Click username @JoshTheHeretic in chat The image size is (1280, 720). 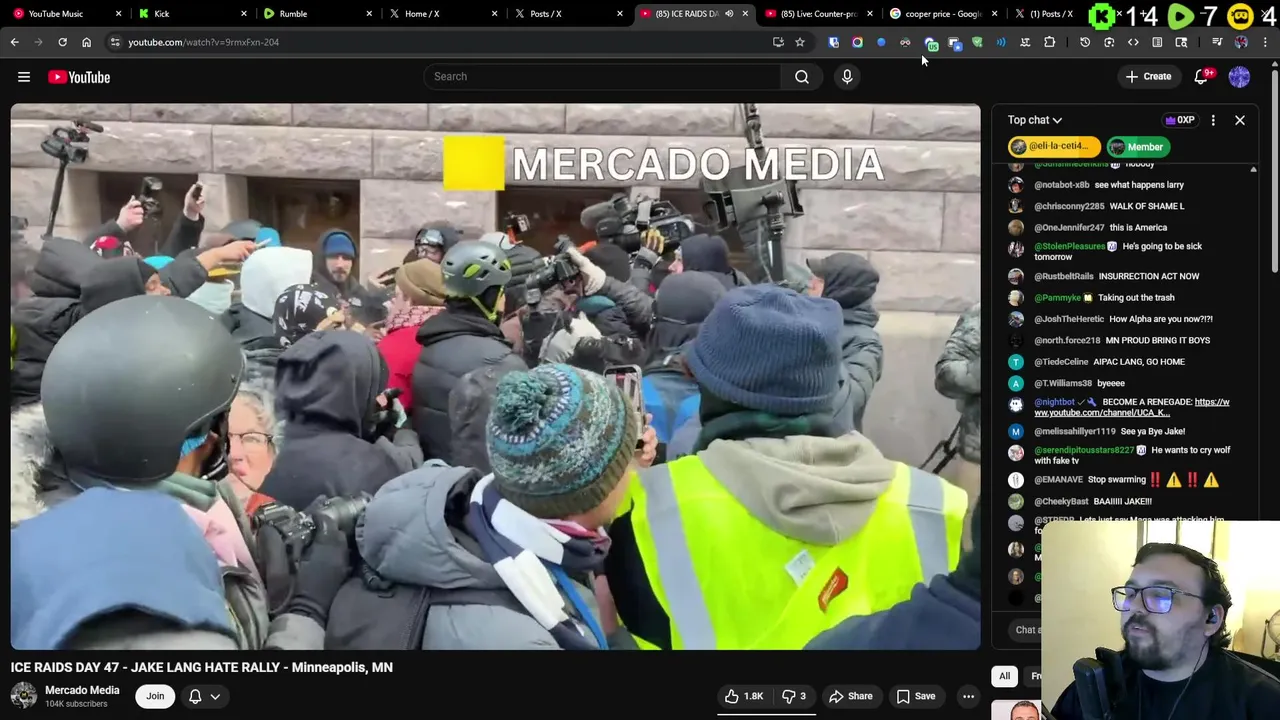point(1069,319)
